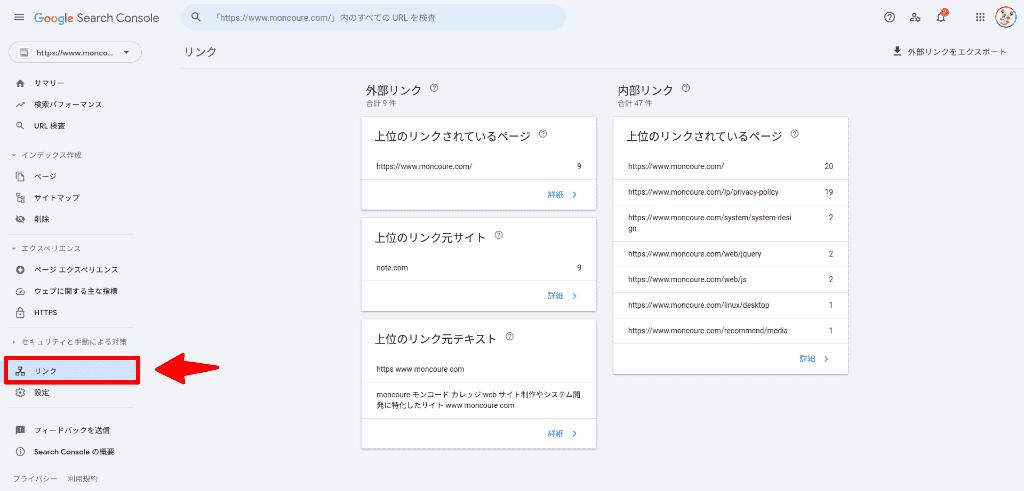Viewport: 1024px width, 491px height.
Task: Go to 設定 in the sidebar
Action: (x=42, y=393)
